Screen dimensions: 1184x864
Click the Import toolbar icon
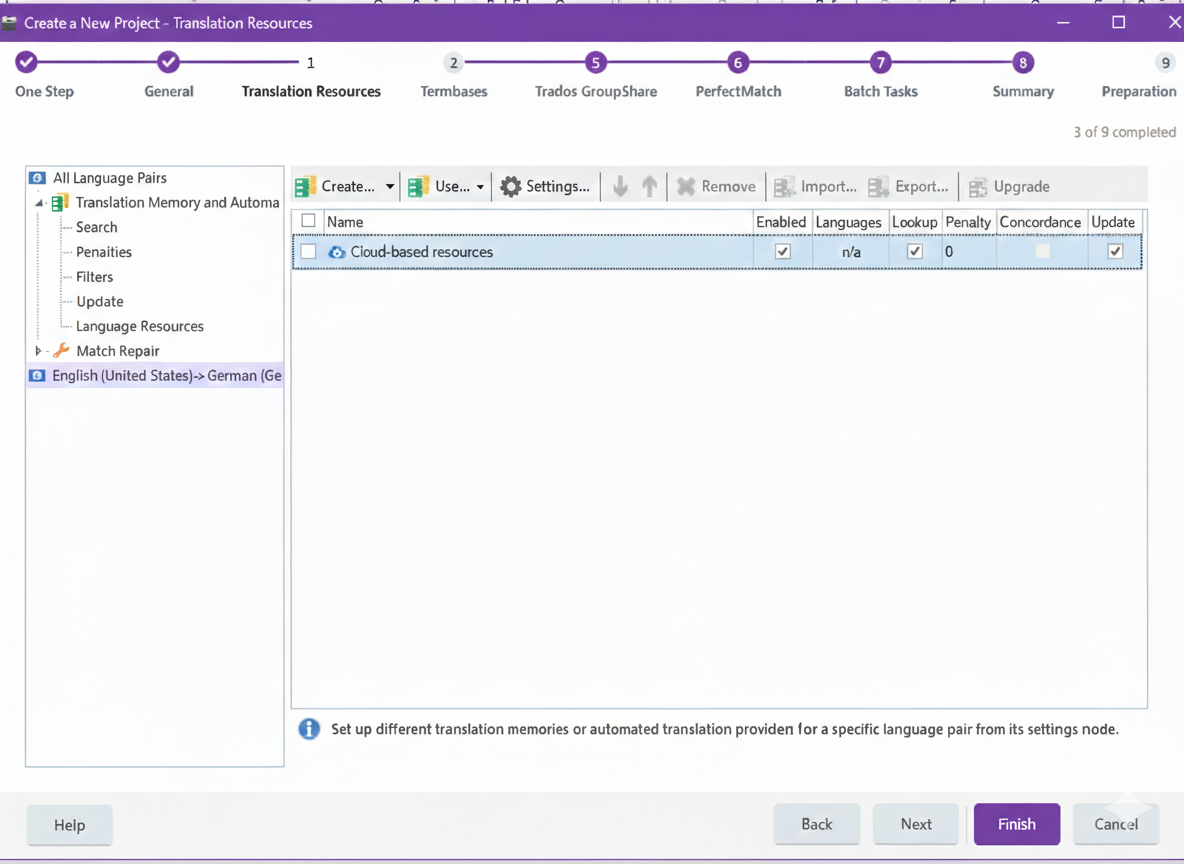coord(785,187)
